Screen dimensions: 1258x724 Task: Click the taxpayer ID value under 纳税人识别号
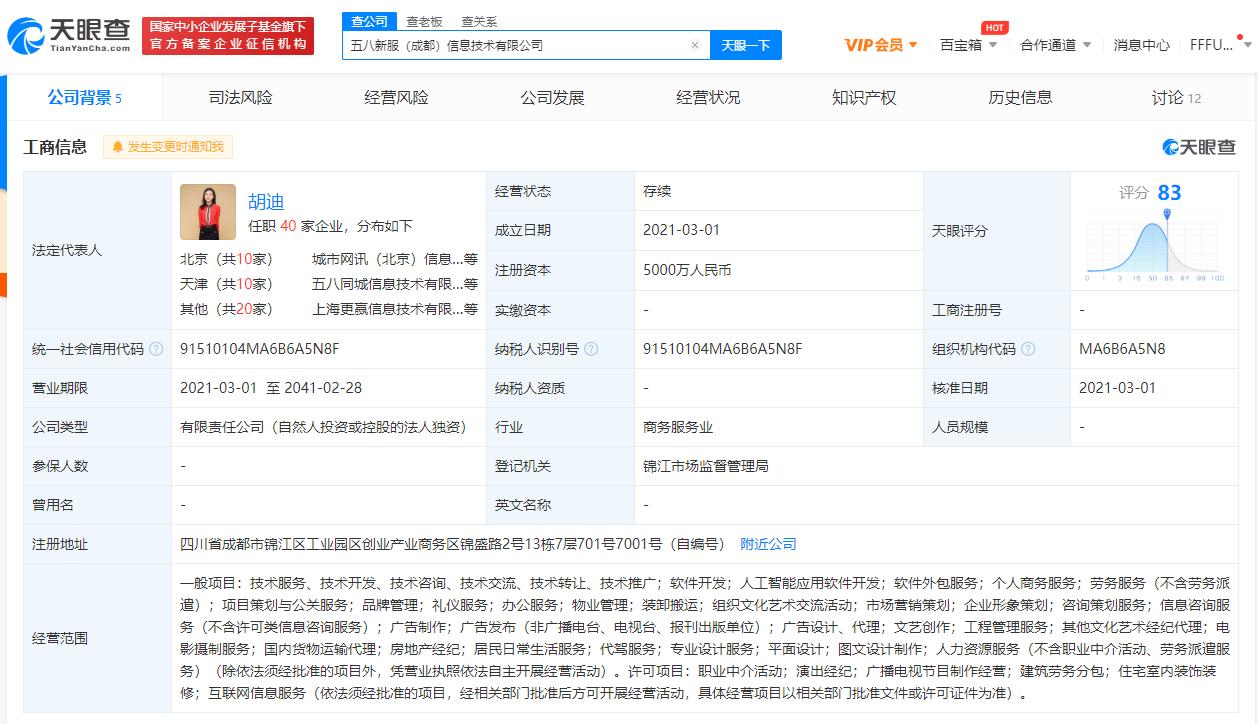723,349
